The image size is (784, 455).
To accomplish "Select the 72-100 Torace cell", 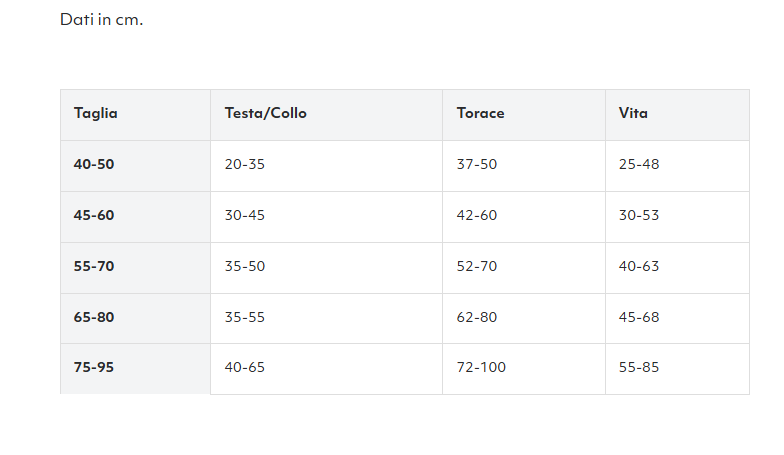I will 481,367.
